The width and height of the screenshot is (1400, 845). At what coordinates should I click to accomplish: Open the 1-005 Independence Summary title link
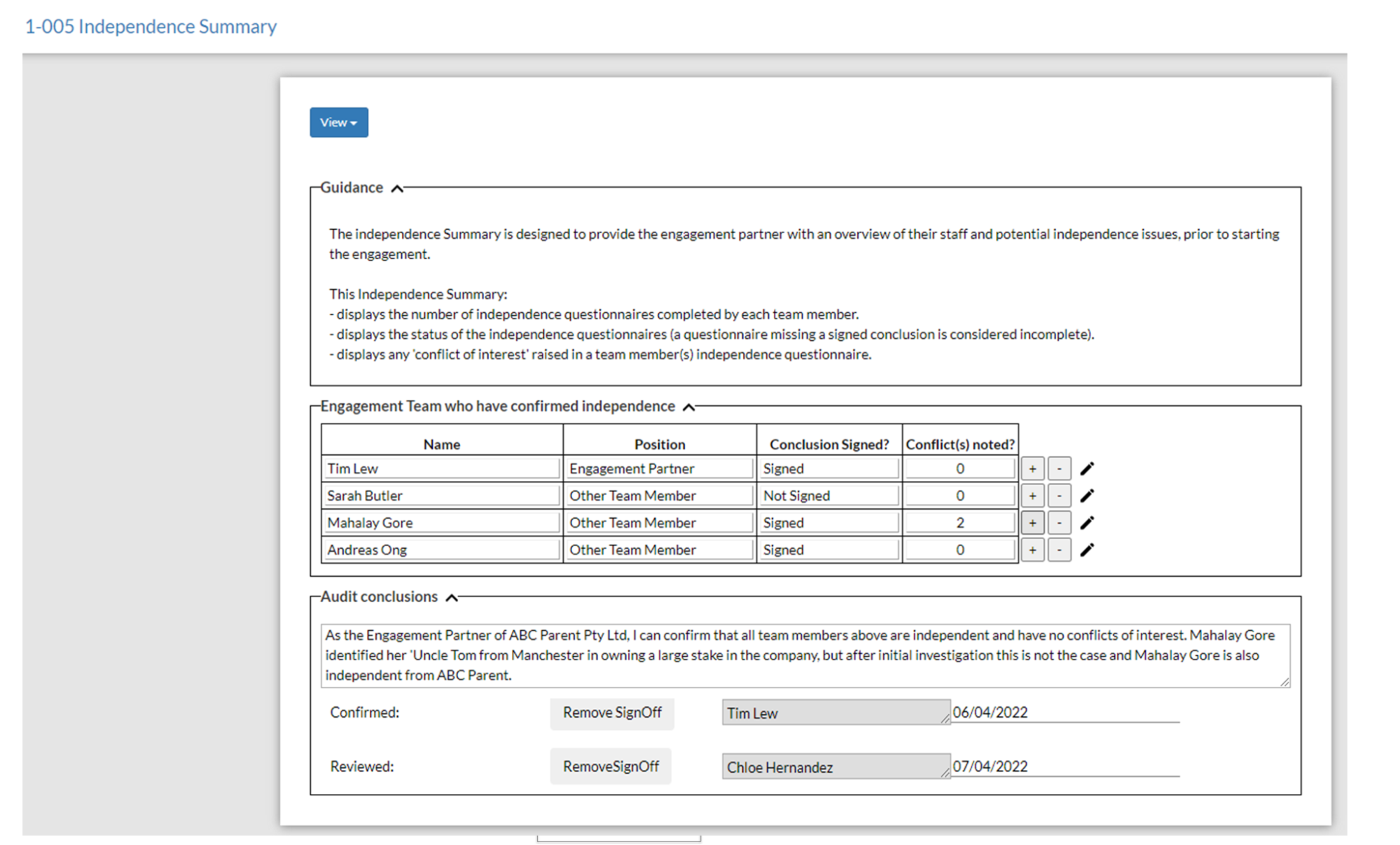click(x=151, y=27)
